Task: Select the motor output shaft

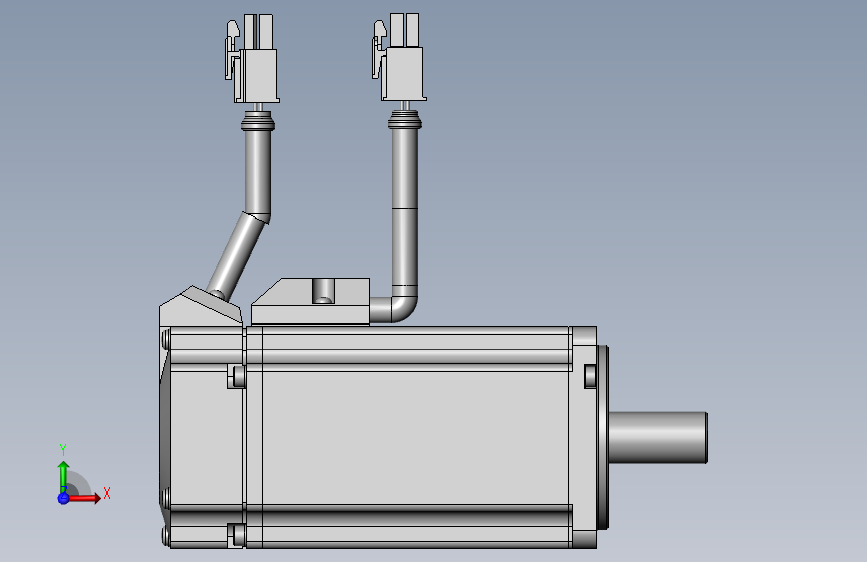Action: coord(658,438)
